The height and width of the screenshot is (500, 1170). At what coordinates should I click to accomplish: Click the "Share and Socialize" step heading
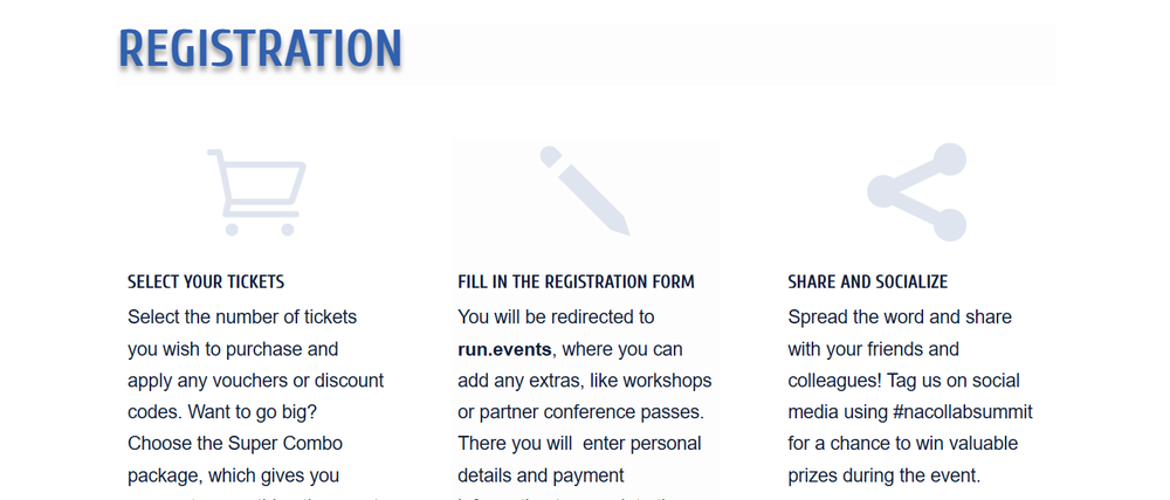click(x=868, y=282)
